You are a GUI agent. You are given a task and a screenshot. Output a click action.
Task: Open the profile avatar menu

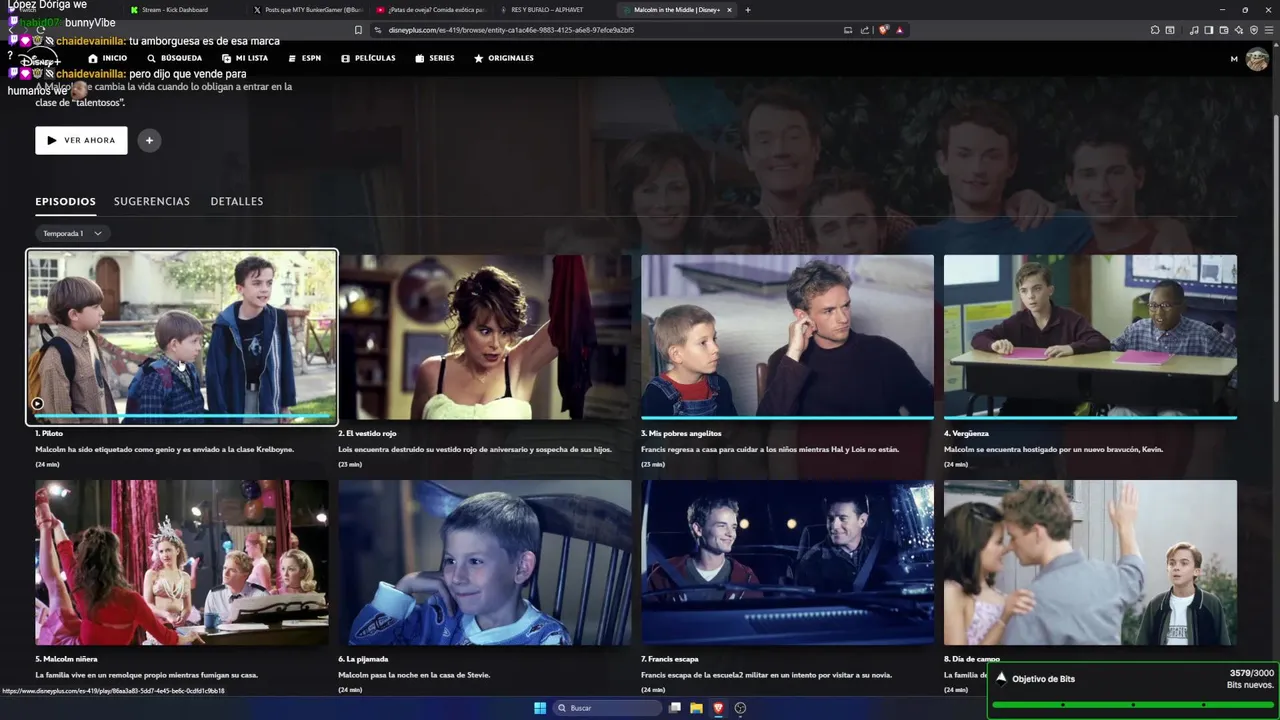pos(1257,59)
